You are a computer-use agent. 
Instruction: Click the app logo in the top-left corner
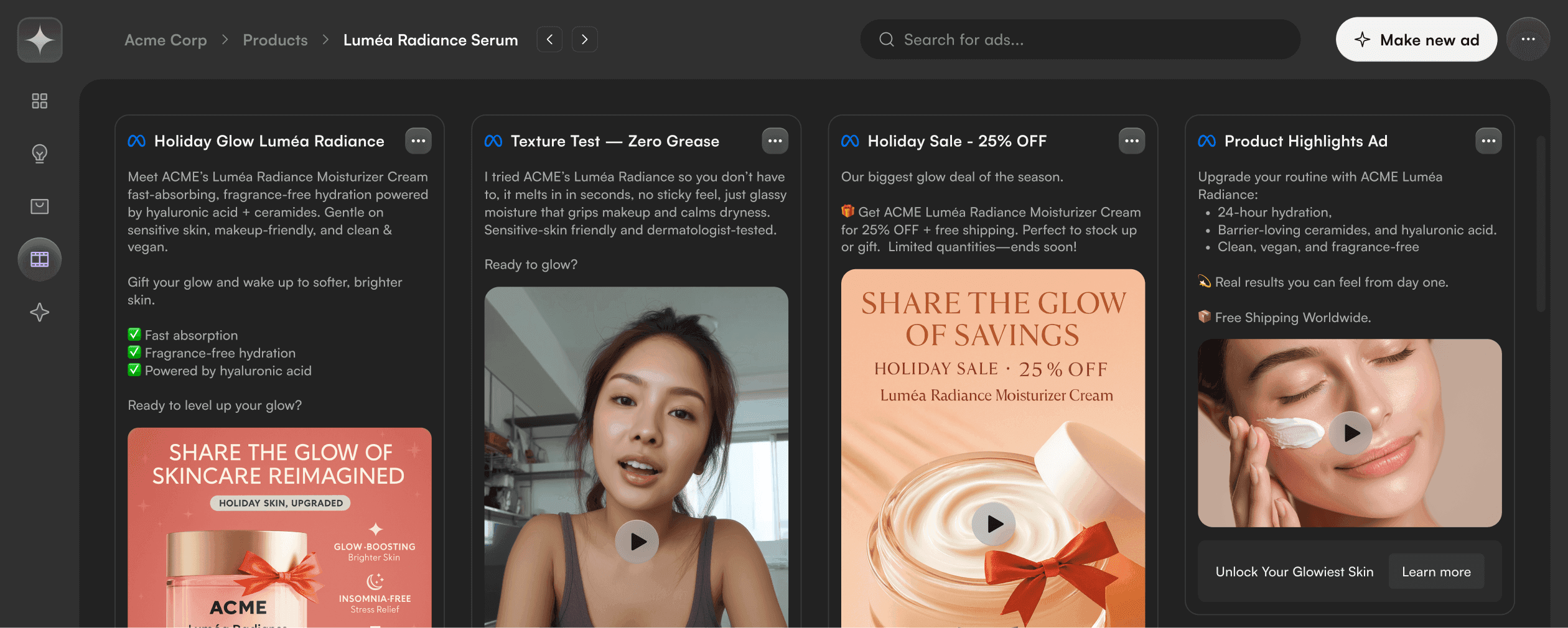[x=39, y=39]
